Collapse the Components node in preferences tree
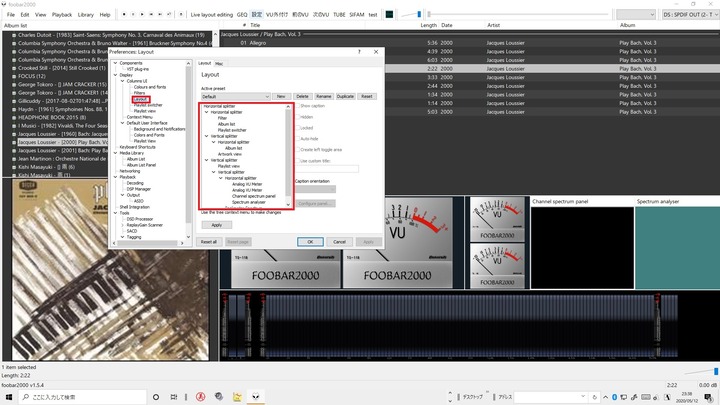The image size is (720, 405). tap(115, 63)
